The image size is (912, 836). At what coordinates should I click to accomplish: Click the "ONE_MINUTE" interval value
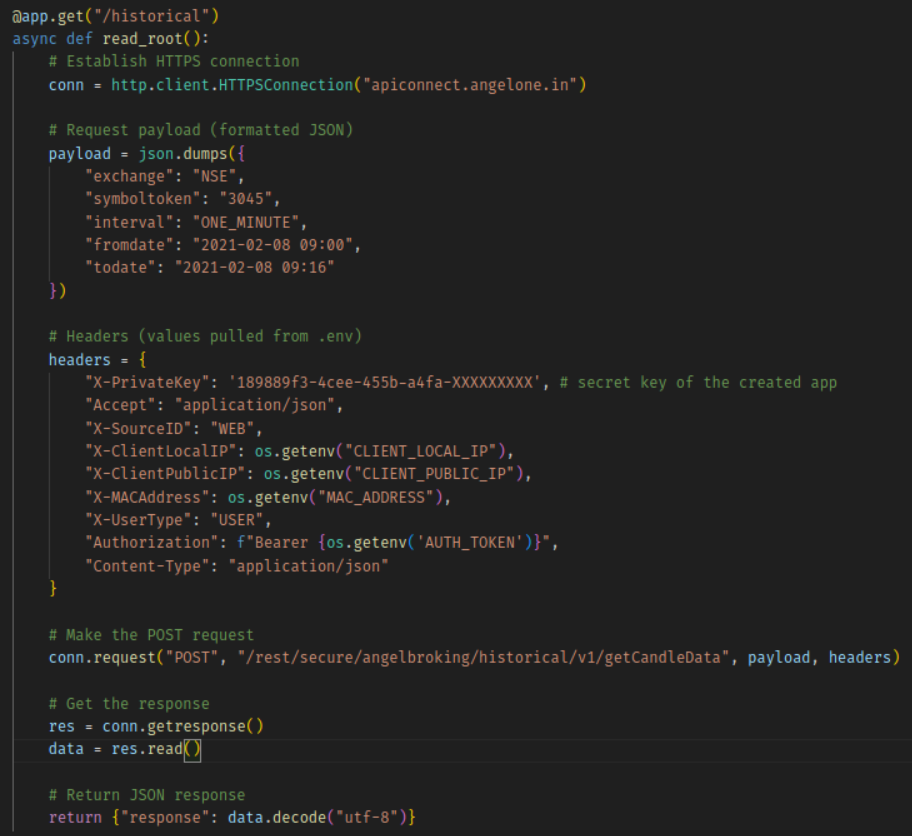pos(245,222)
